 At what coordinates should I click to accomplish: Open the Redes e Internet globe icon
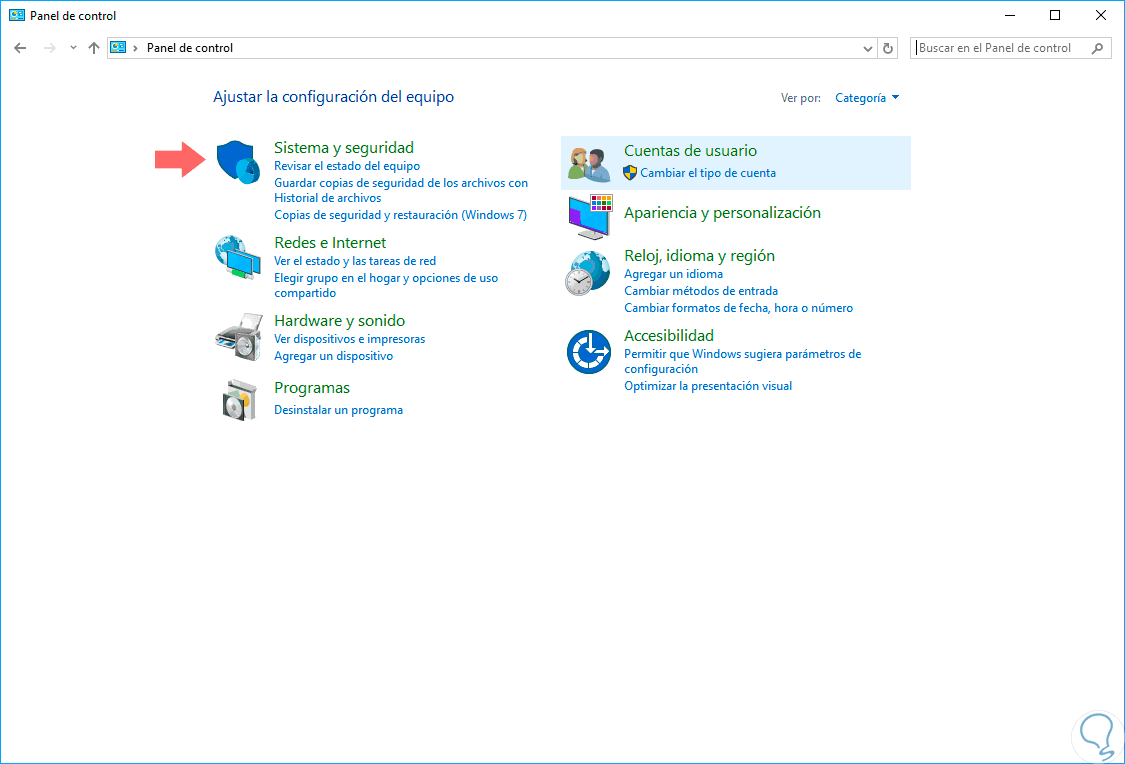[237, 257]
